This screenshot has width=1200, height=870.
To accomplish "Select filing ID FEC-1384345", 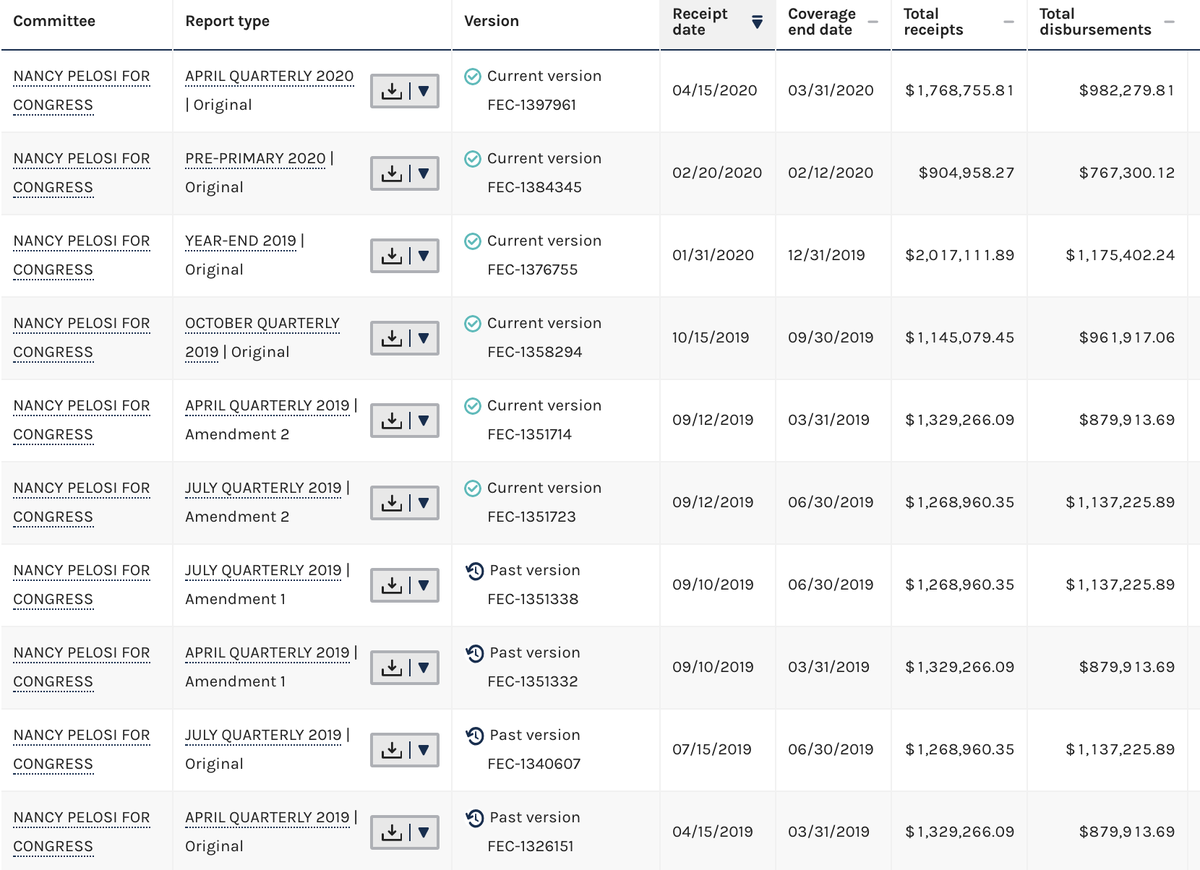I will [534, 187].
